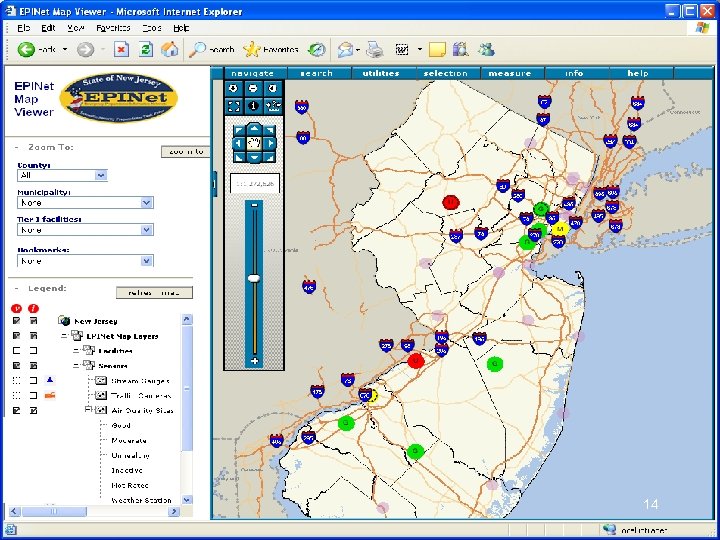Click the identify info tool icon
The height and width of the screenshot is (540, 720).
[254, 105]
